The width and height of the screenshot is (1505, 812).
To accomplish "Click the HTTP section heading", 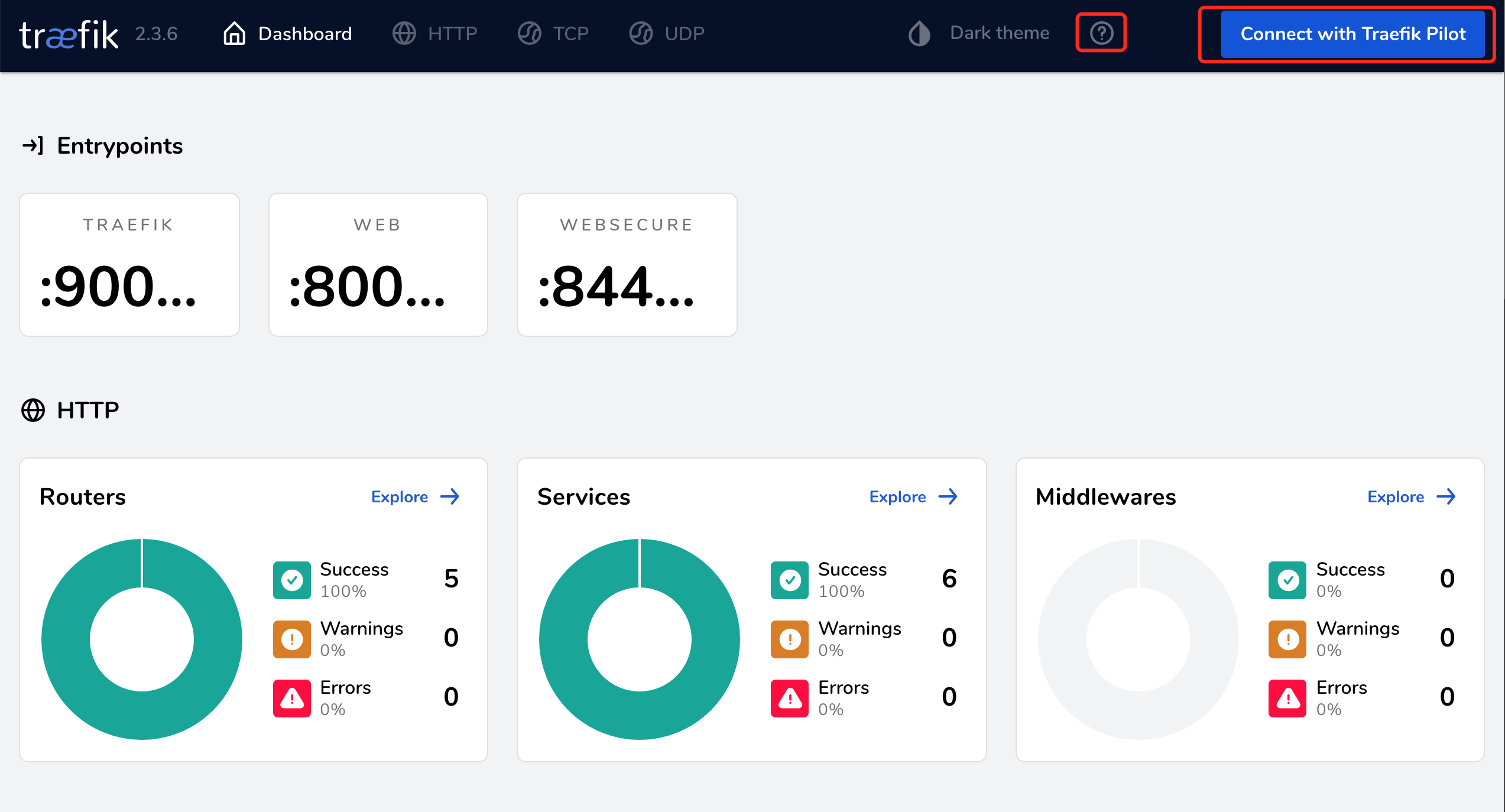I will coord(87,410).
